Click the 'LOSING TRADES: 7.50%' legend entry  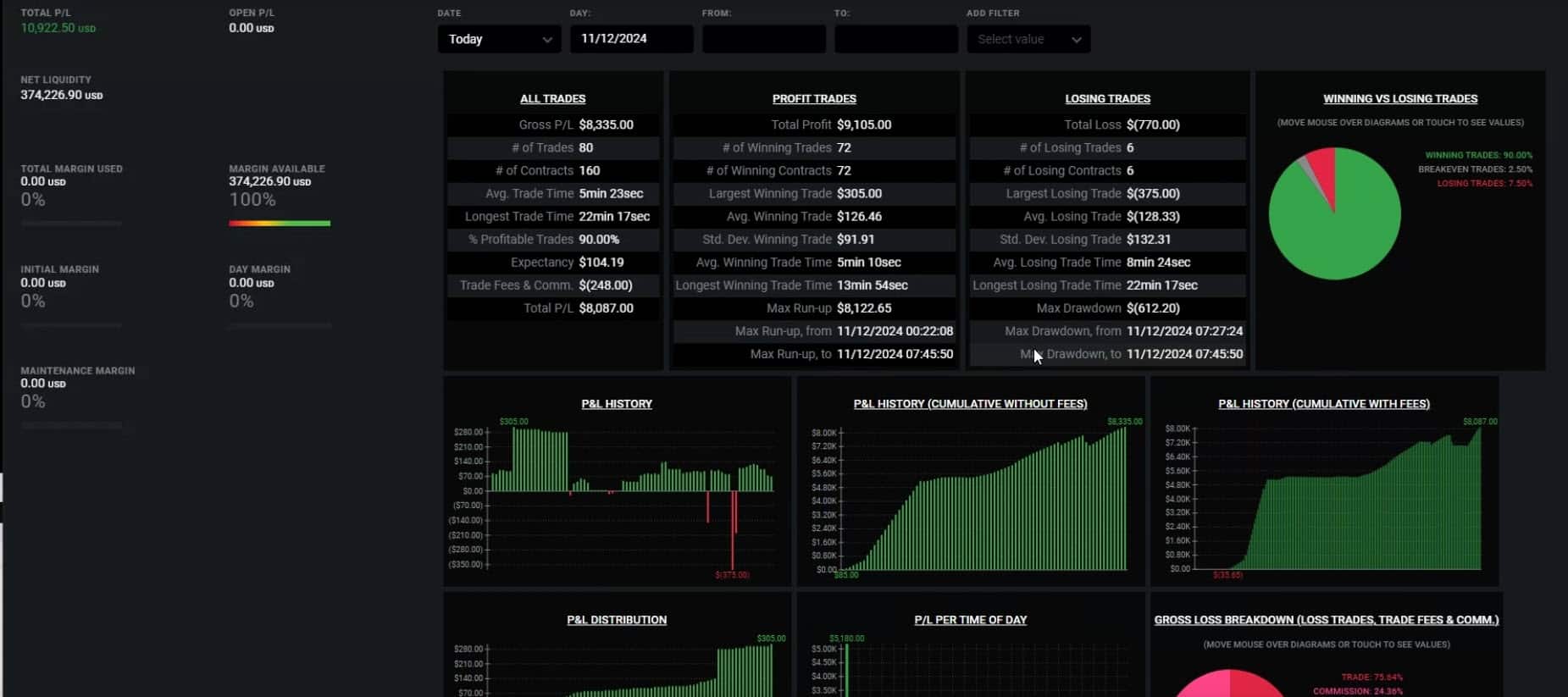(x=1485, y=184)
